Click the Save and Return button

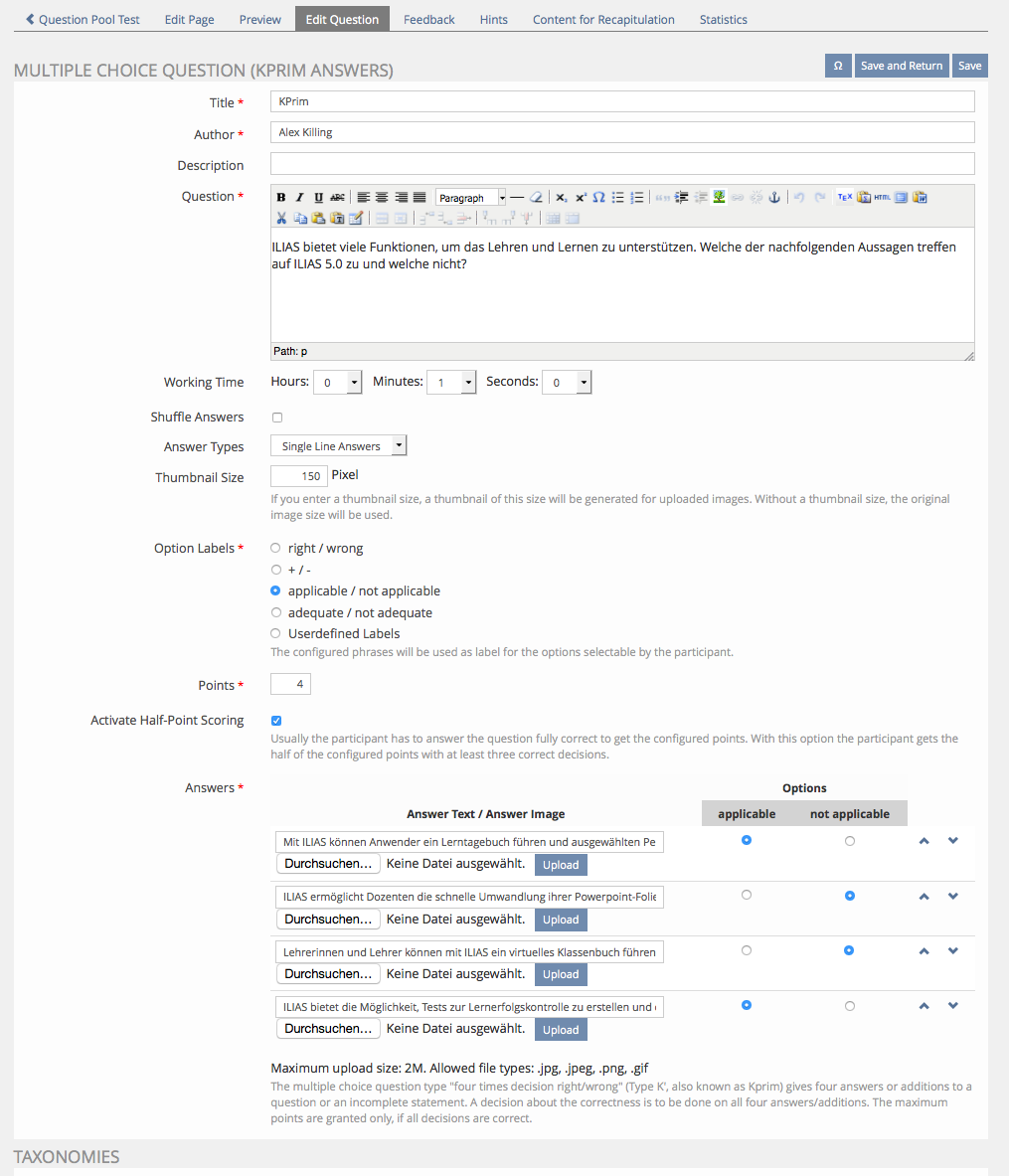[x=901, y=66]
